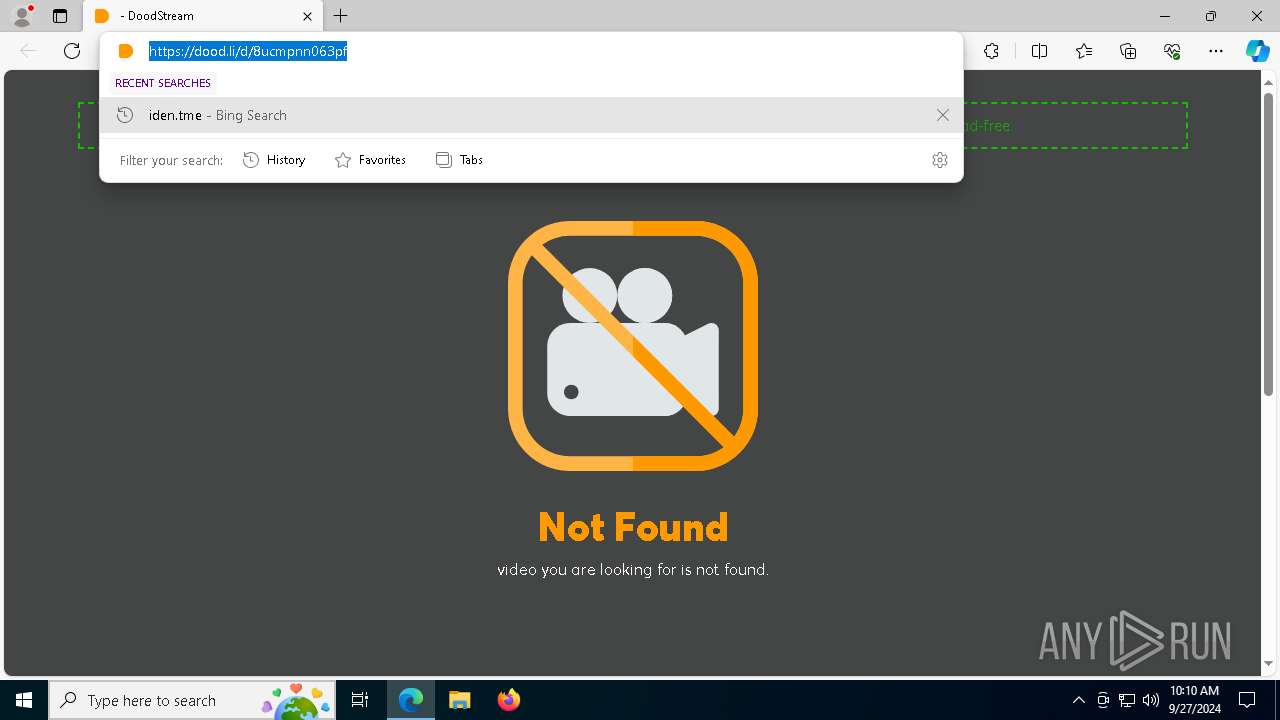Open Split screen view
This screenshot has width=1280, height=720.
[1039, 51]
